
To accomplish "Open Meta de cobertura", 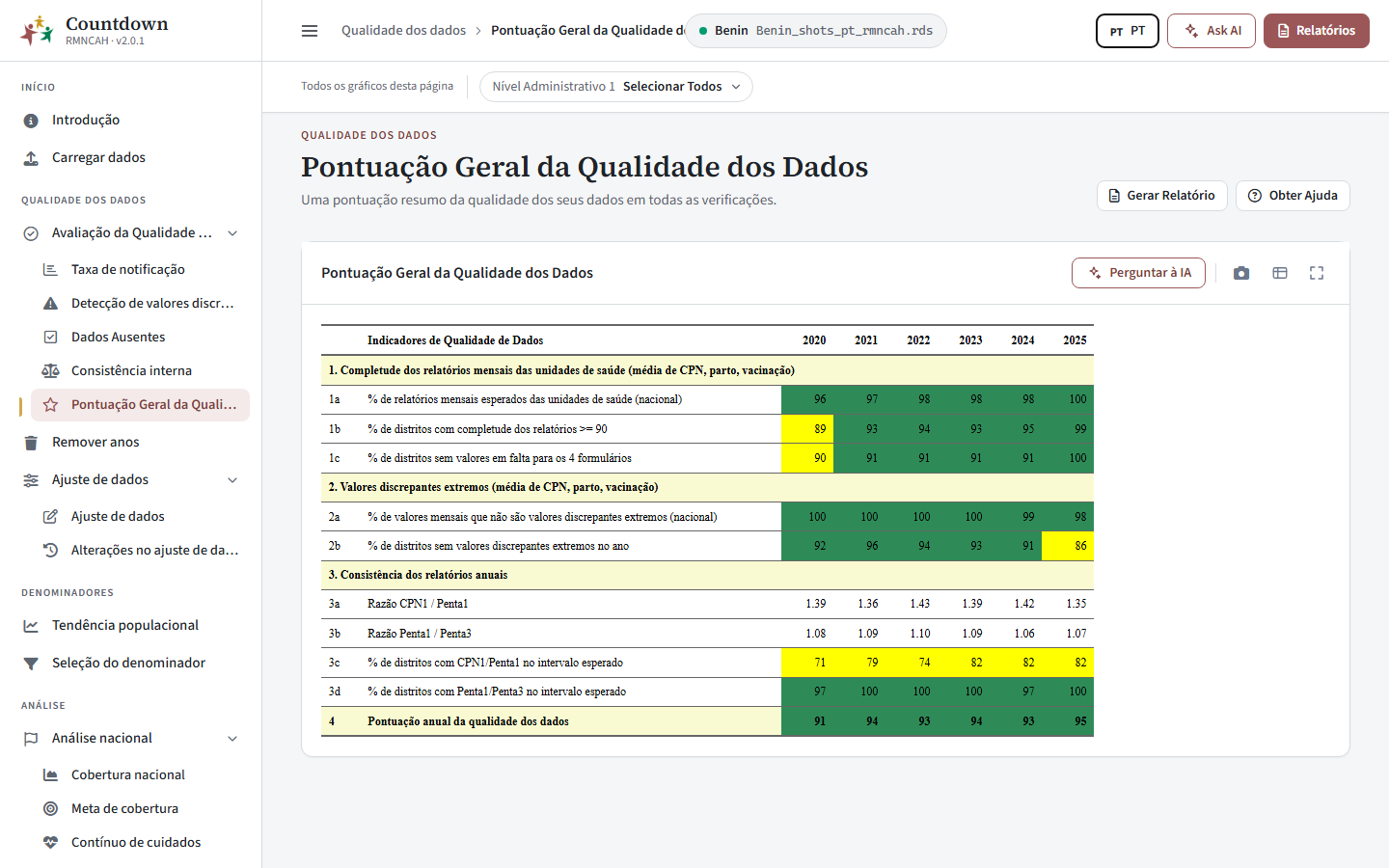I will (x=124, y=809).
